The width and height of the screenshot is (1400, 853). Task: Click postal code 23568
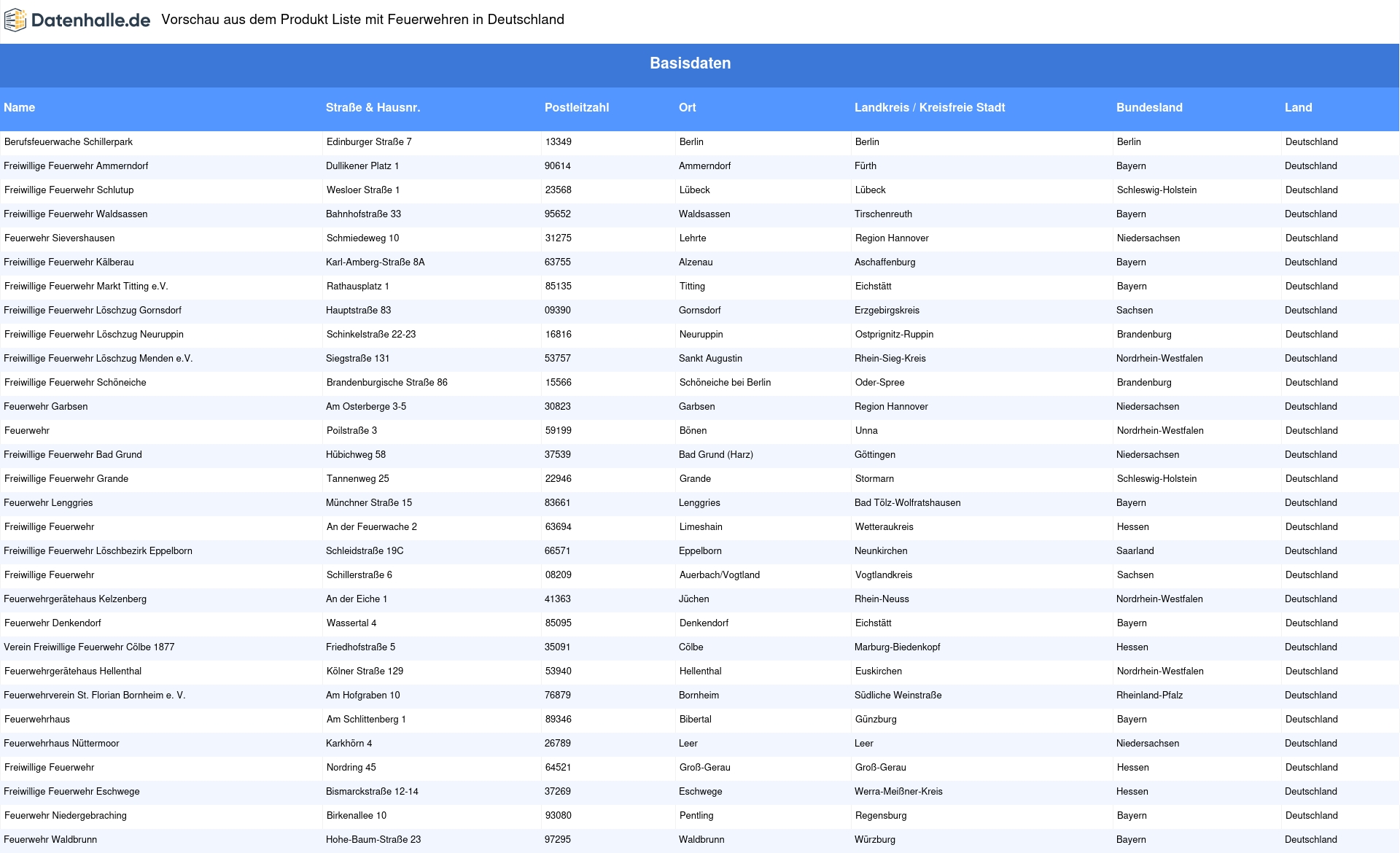click(559, 190)
